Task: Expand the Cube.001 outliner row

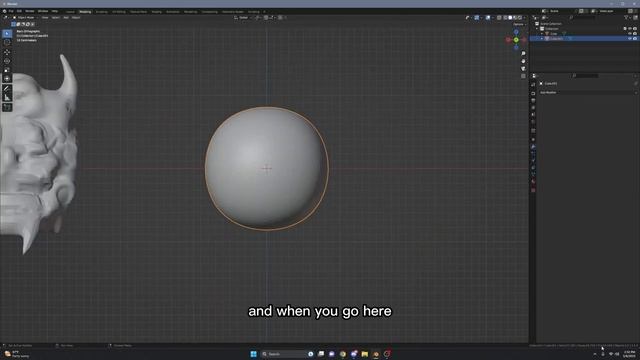Action: click(x=542, y=38)
